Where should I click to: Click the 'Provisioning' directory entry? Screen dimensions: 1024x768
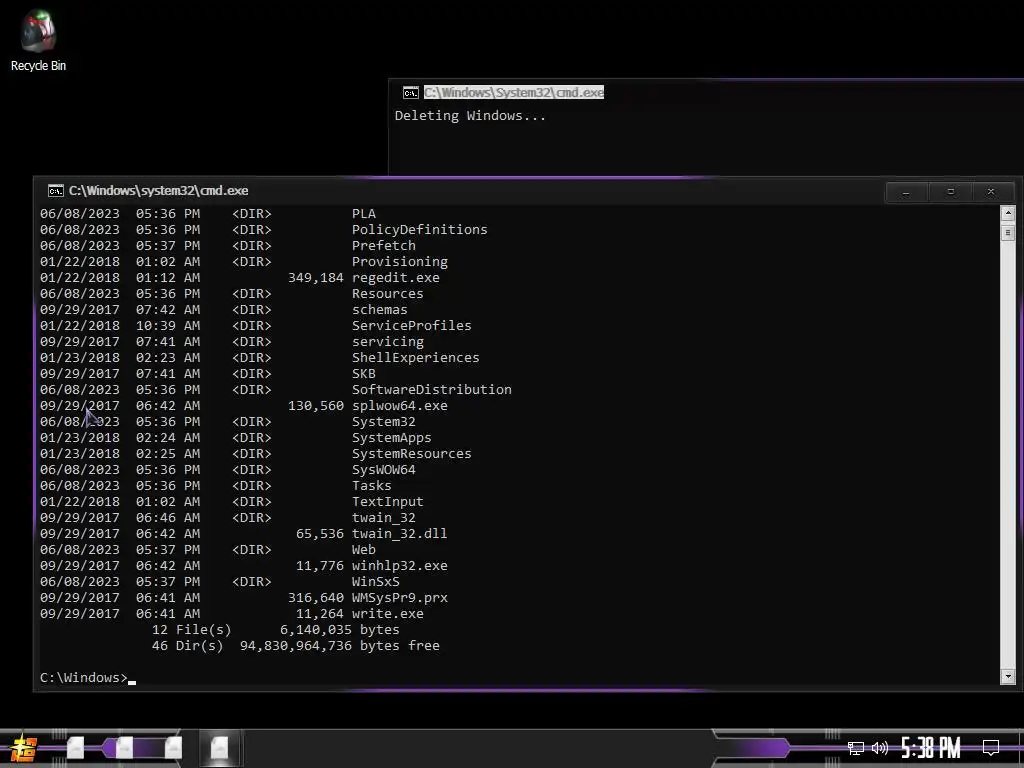coord(400,262)
